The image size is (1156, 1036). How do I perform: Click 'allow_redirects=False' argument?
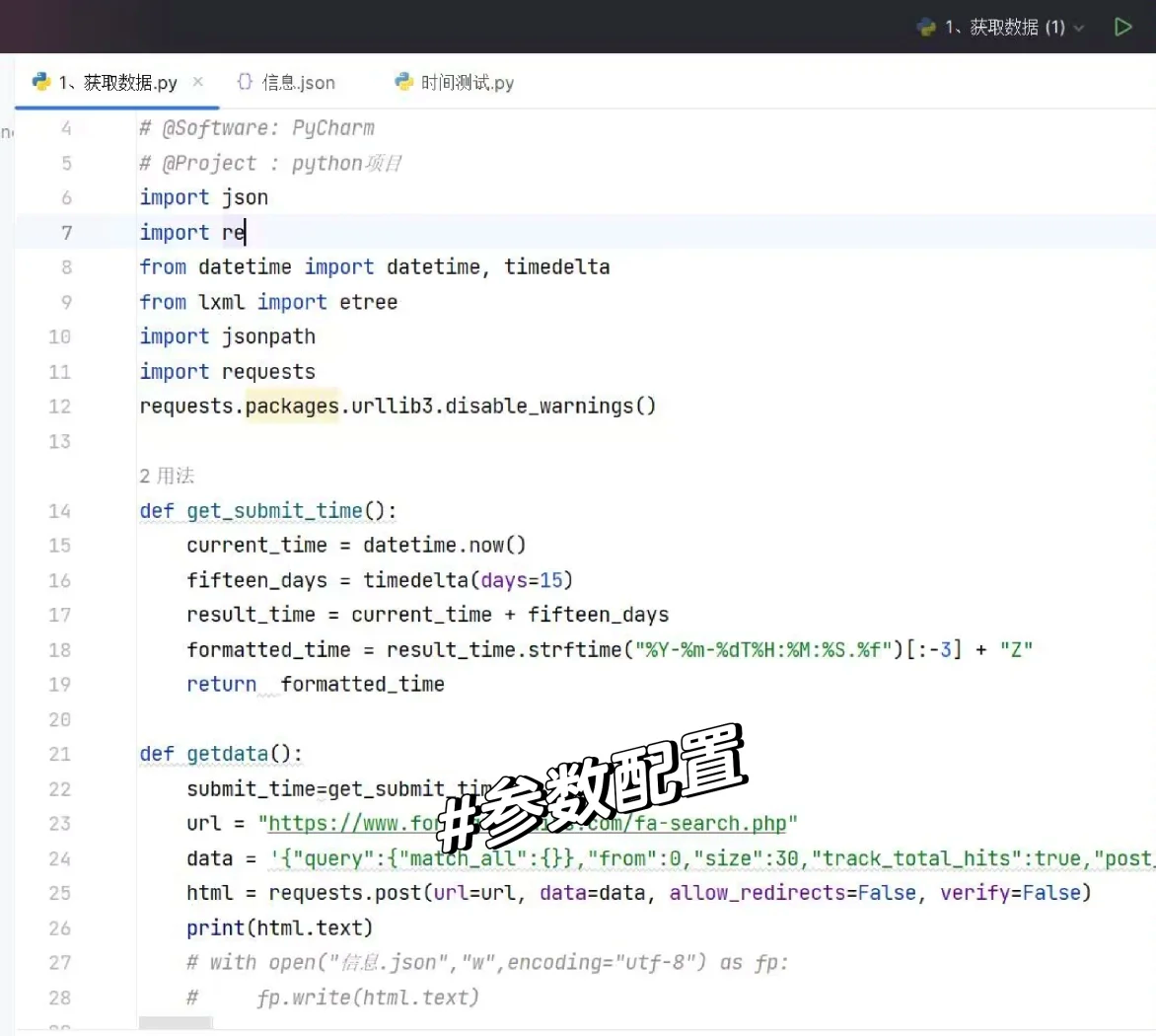point(793,893)
